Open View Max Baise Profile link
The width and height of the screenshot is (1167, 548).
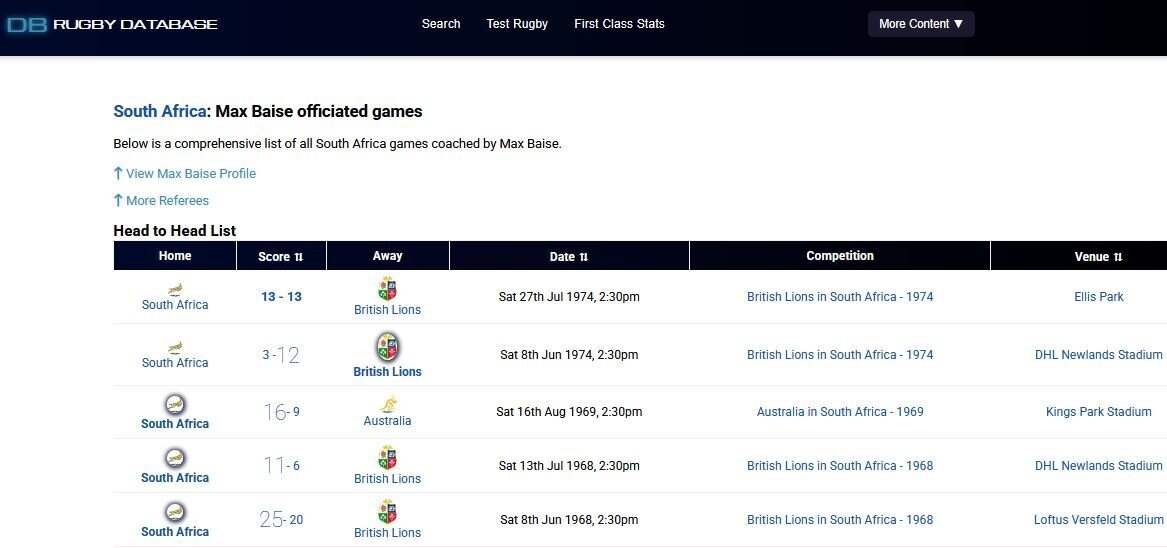(x=190, y=174)
